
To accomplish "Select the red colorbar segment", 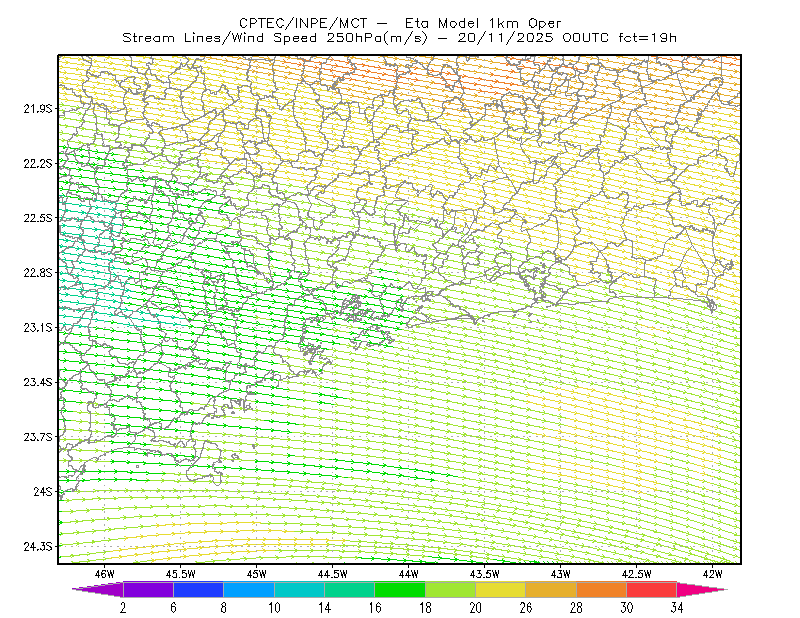I will pyautogui.click(x=652, y=589).
